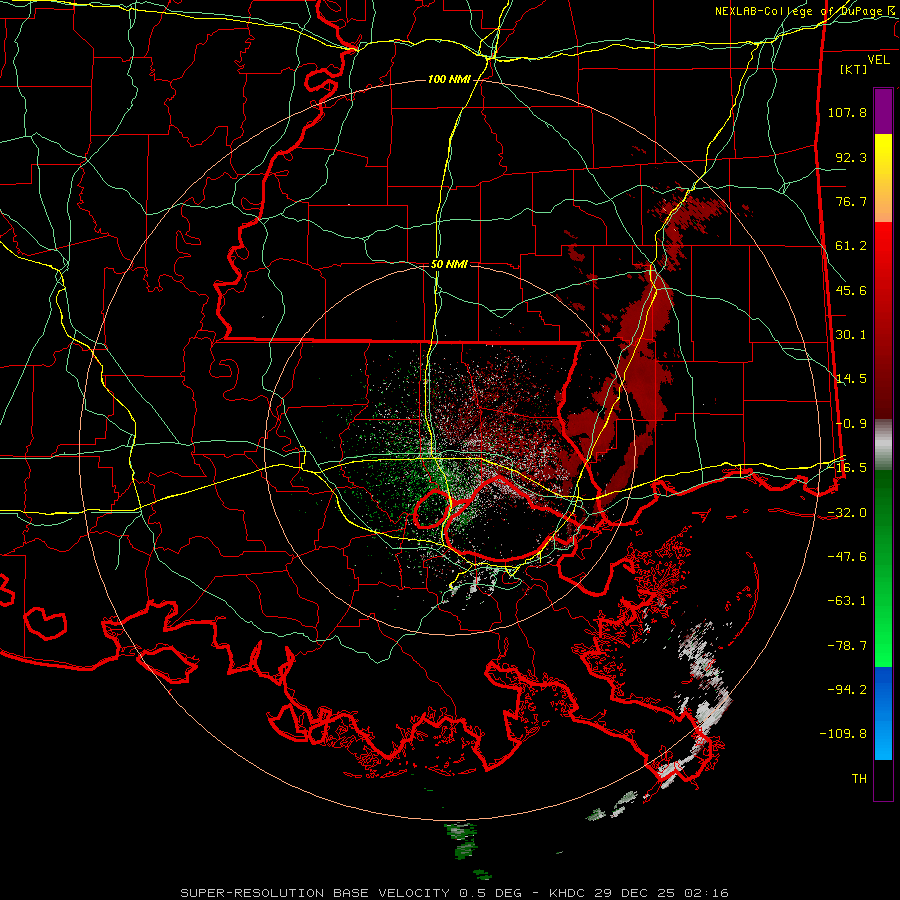
Task: Click the -109.8 velocity legend value
Action: [843, 734]
